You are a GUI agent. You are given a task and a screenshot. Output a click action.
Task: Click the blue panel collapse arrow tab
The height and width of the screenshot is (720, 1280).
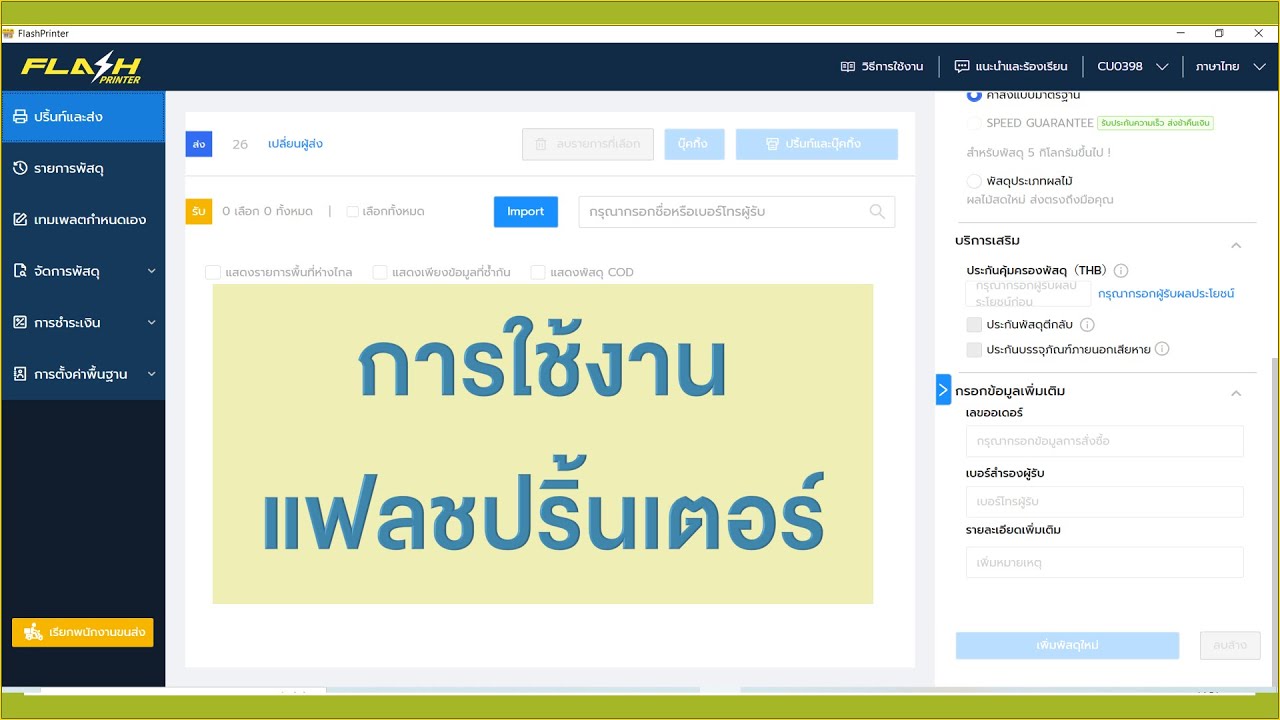pos(943,390)
